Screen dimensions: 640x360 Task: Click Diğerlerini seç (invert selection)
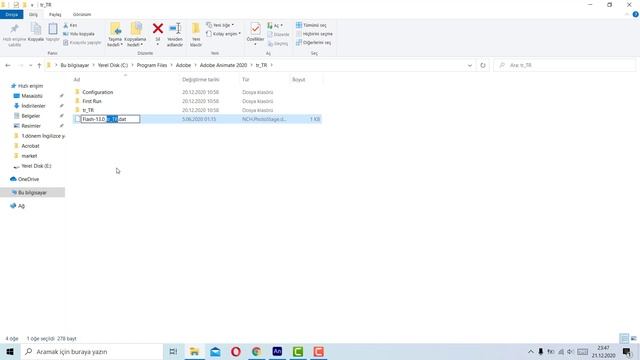(313, 42)
